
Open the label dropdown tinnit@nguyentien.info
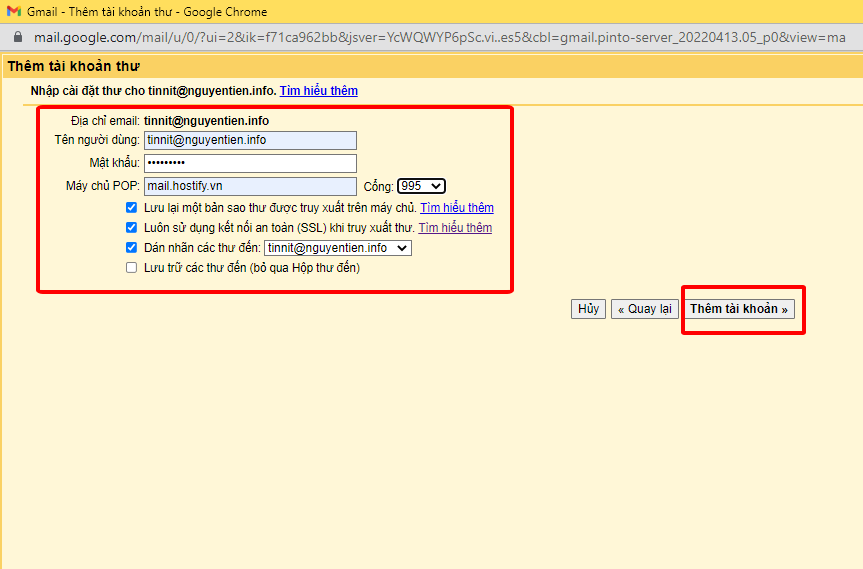click(x=338, y=248)
